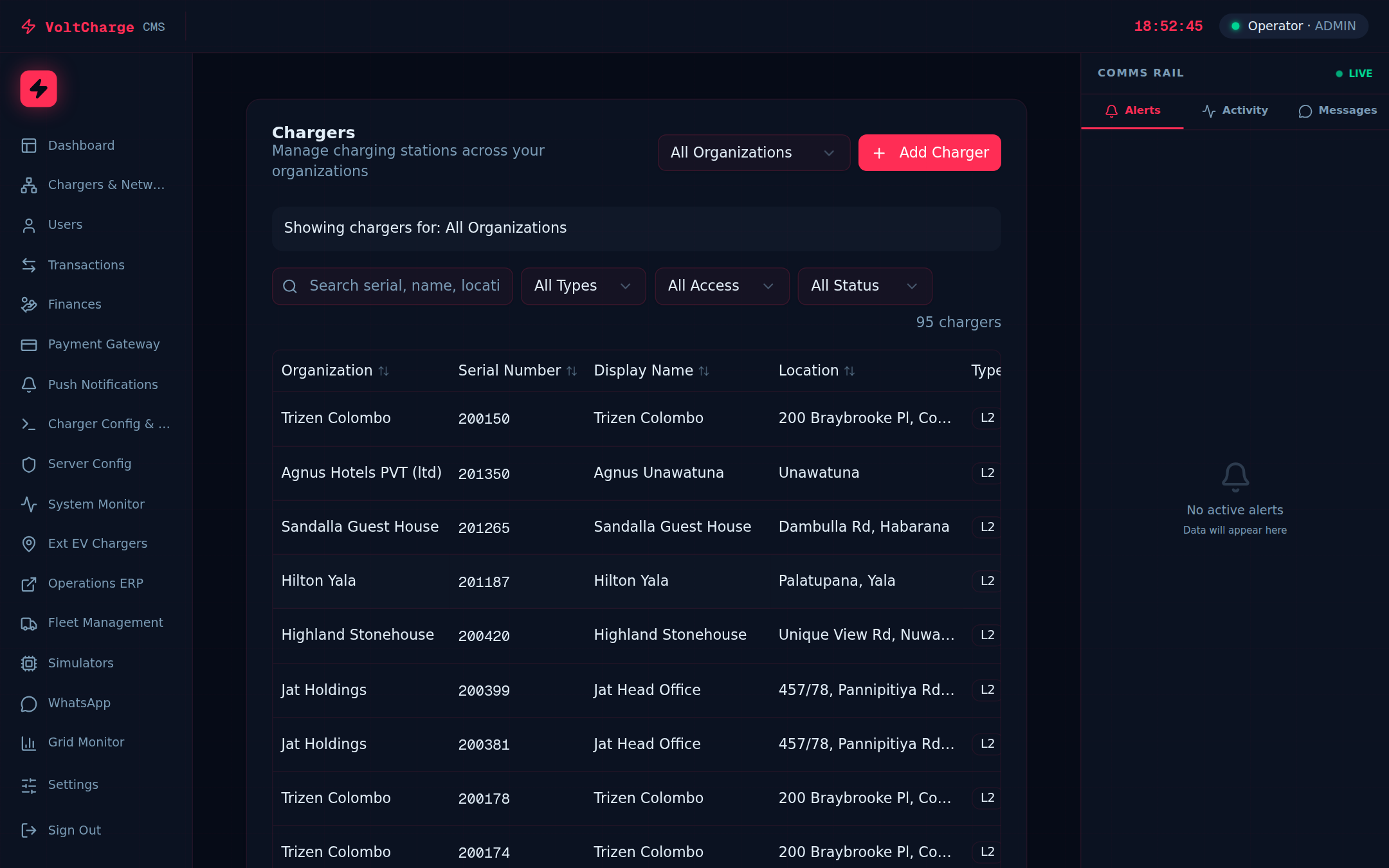Switch to the Activity tab
The height and width of the screenshot is (868, 1389).
1235,111
